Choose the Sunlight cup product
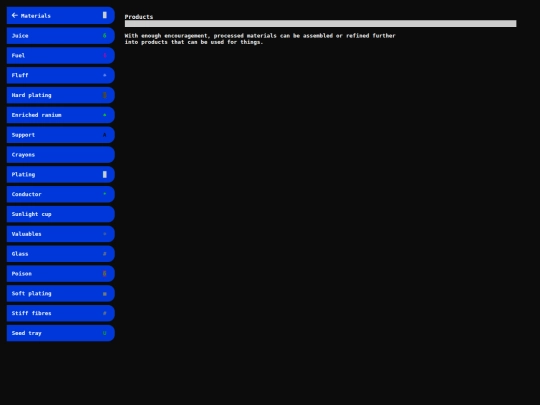The width and height of the screenshot is (540, 405). (61, 214)
